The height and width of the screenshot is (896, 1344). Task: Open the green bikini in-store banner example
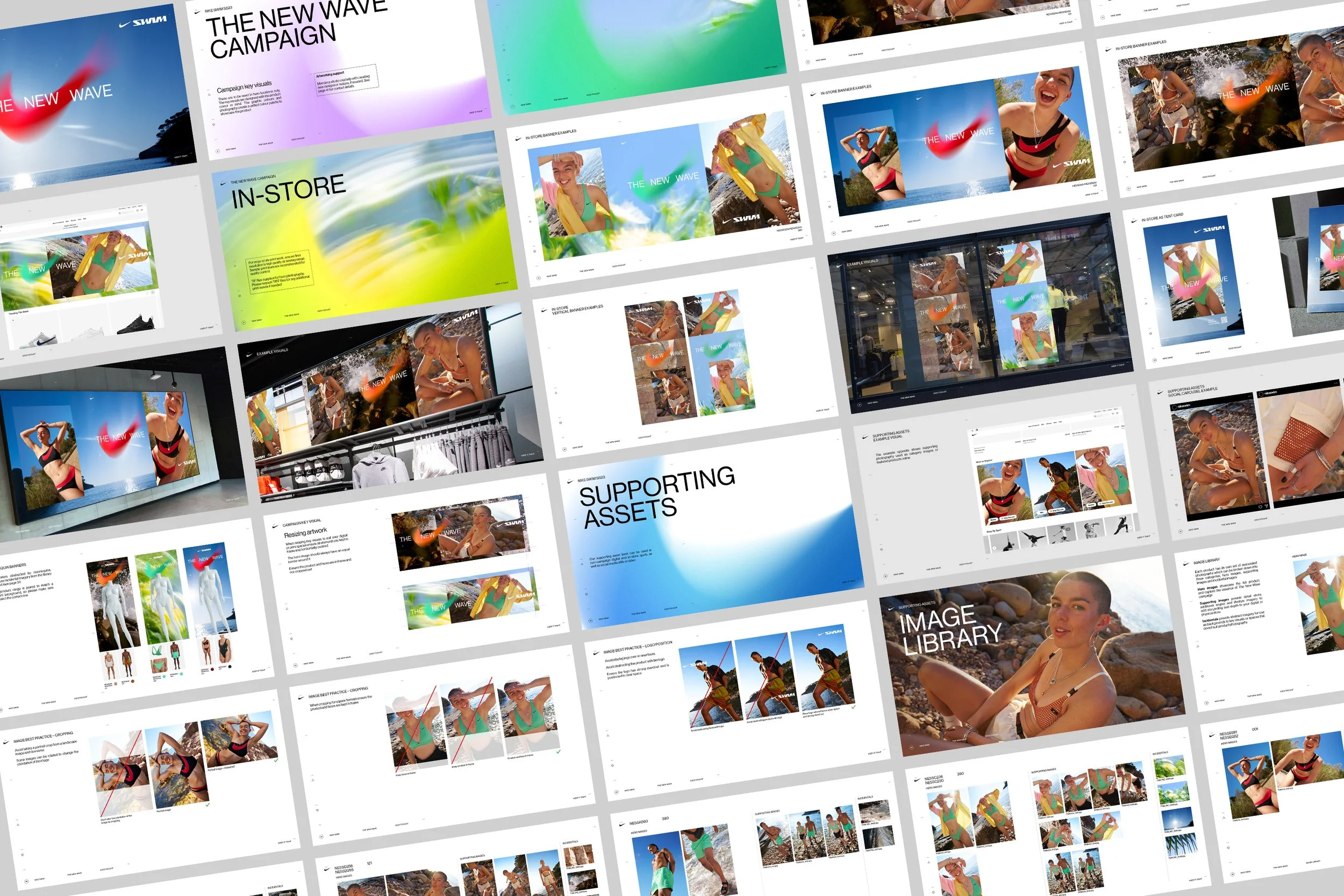663,186
